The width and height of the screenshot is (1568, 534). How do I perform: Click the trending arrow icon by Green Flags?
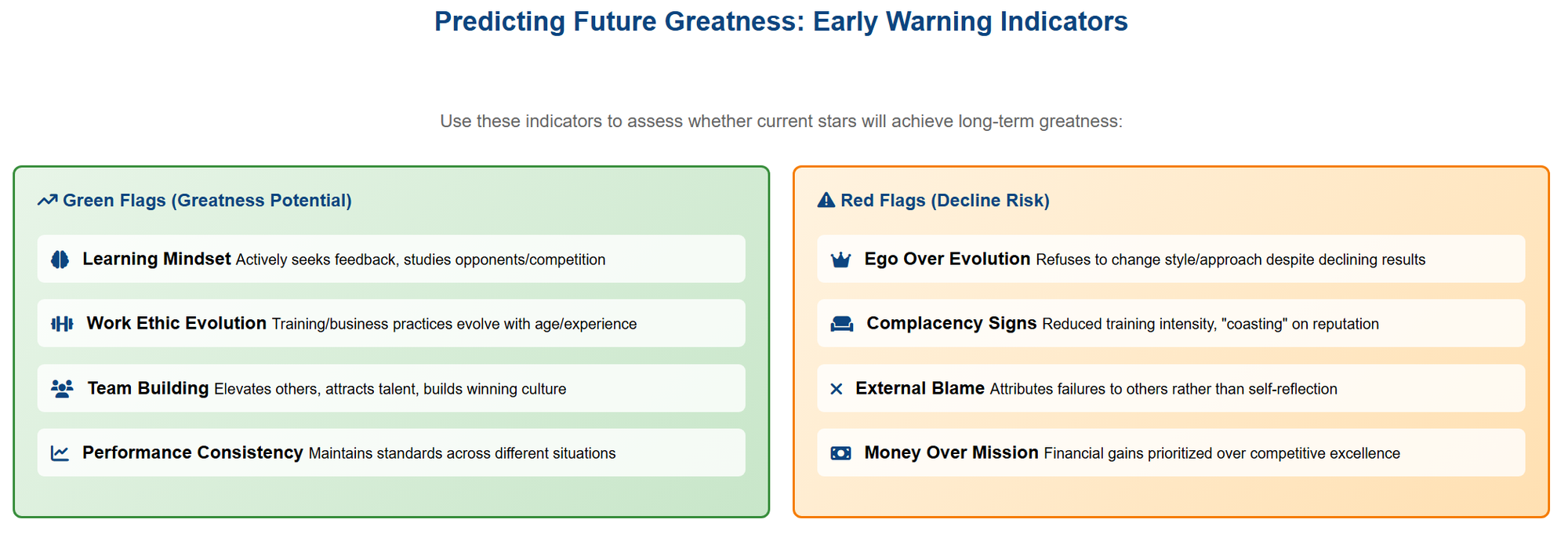[x=47, y=201]
